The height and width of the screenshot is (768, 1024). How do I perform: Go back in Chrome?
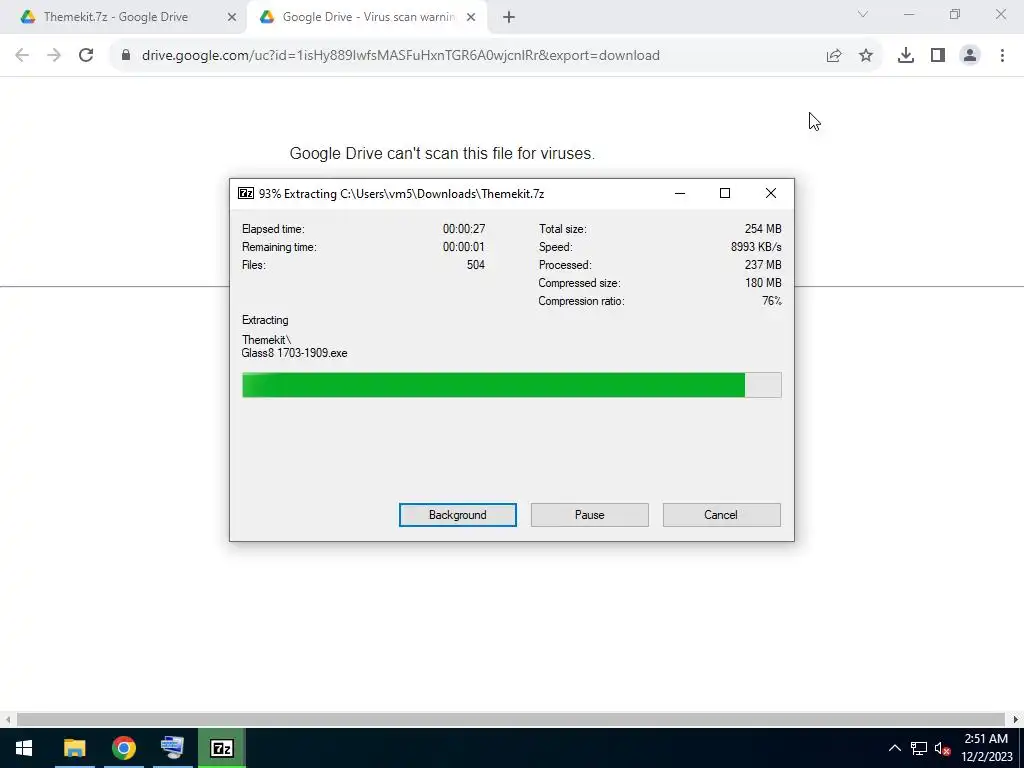(22, 56)
